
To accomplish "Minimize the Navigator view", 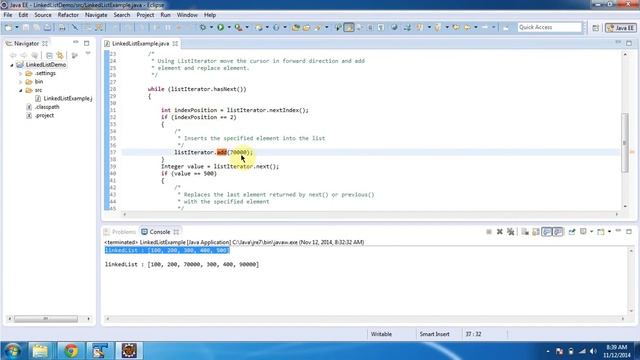I will pos(76,43).
